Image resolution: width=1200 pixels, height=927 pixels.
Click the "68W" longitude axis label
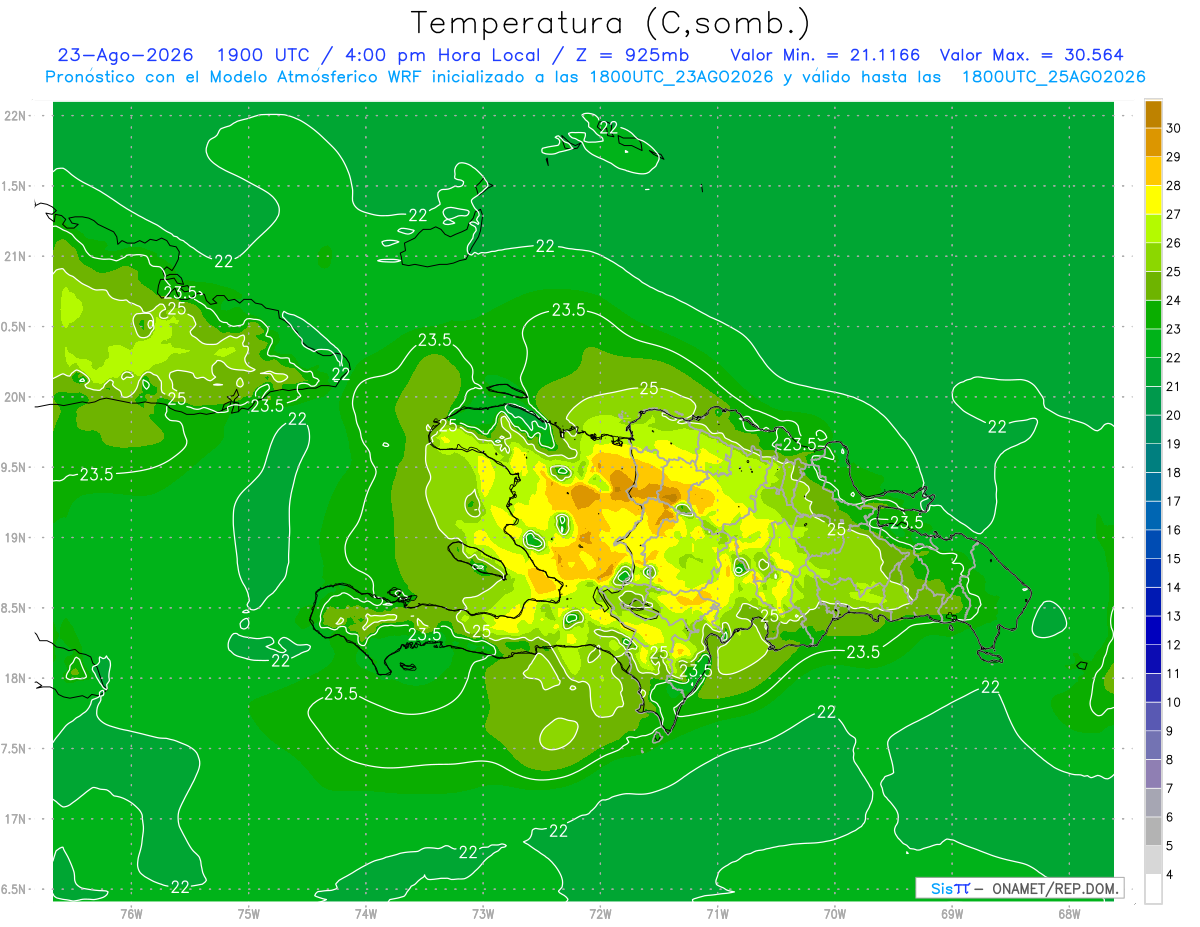click(x=1069, y=914)
